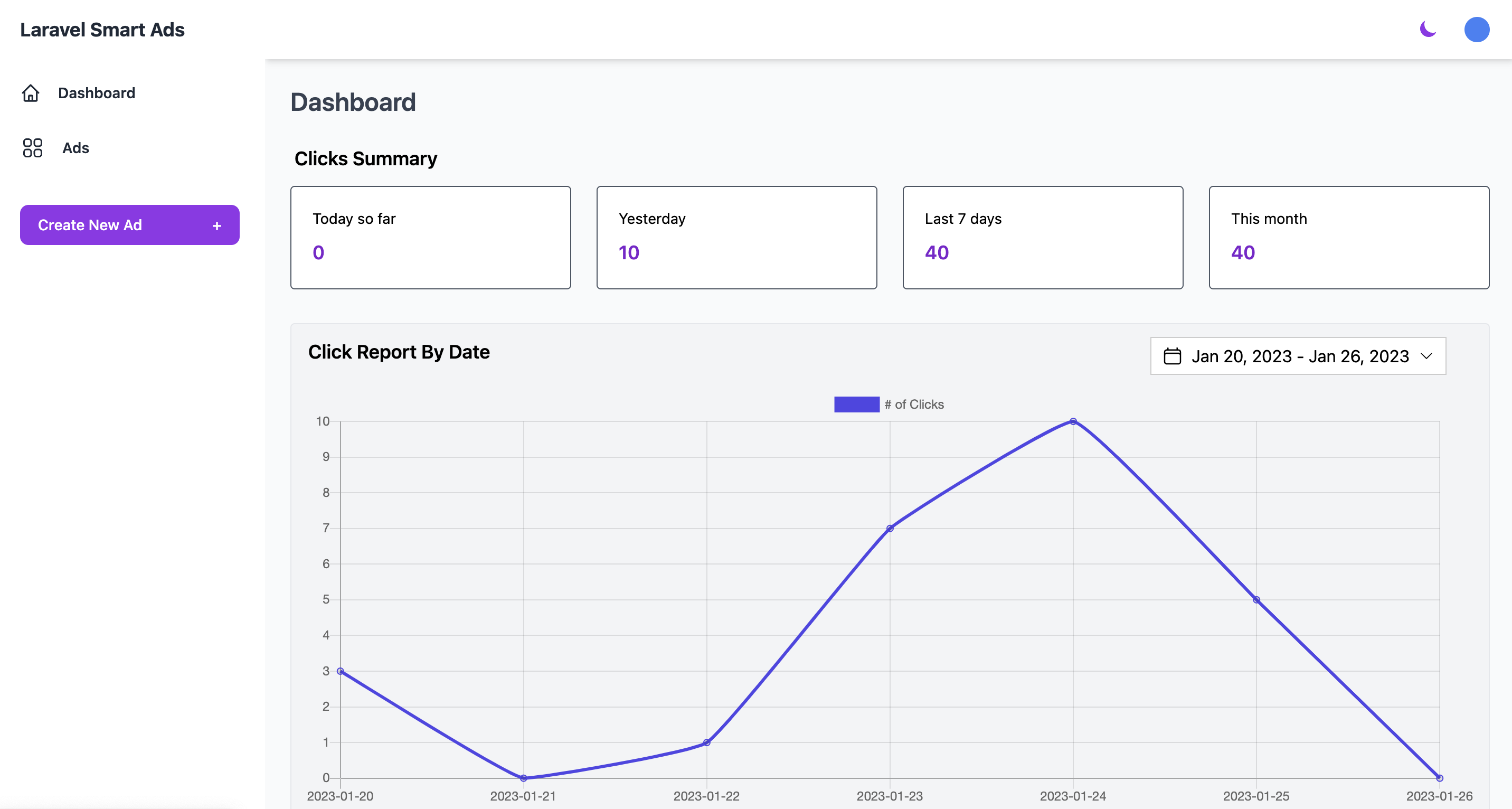
Task: Click the 2023-01-25 chart data point
Action: pyautogui.click(x=1256, y=600)
